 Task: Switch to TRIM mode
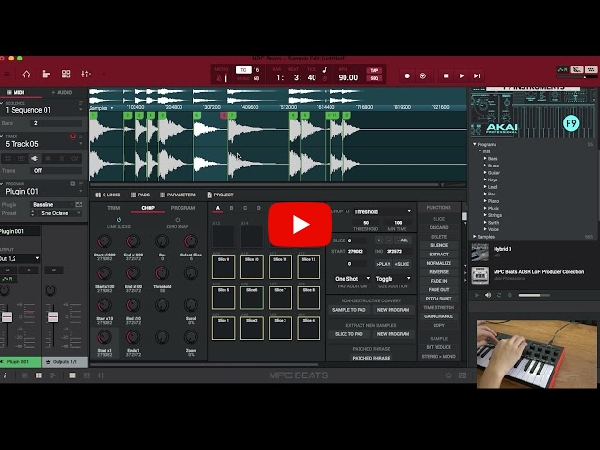pos(114,208)
